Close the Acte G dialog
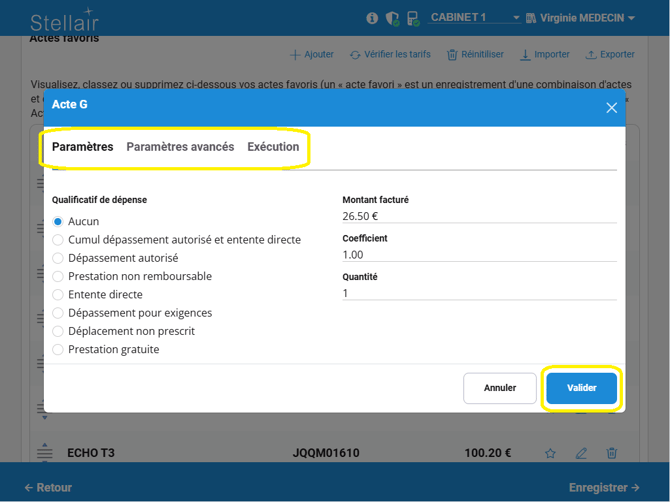Image resolution: width=670 pixels, height=502 pixels. coord(611,107)
